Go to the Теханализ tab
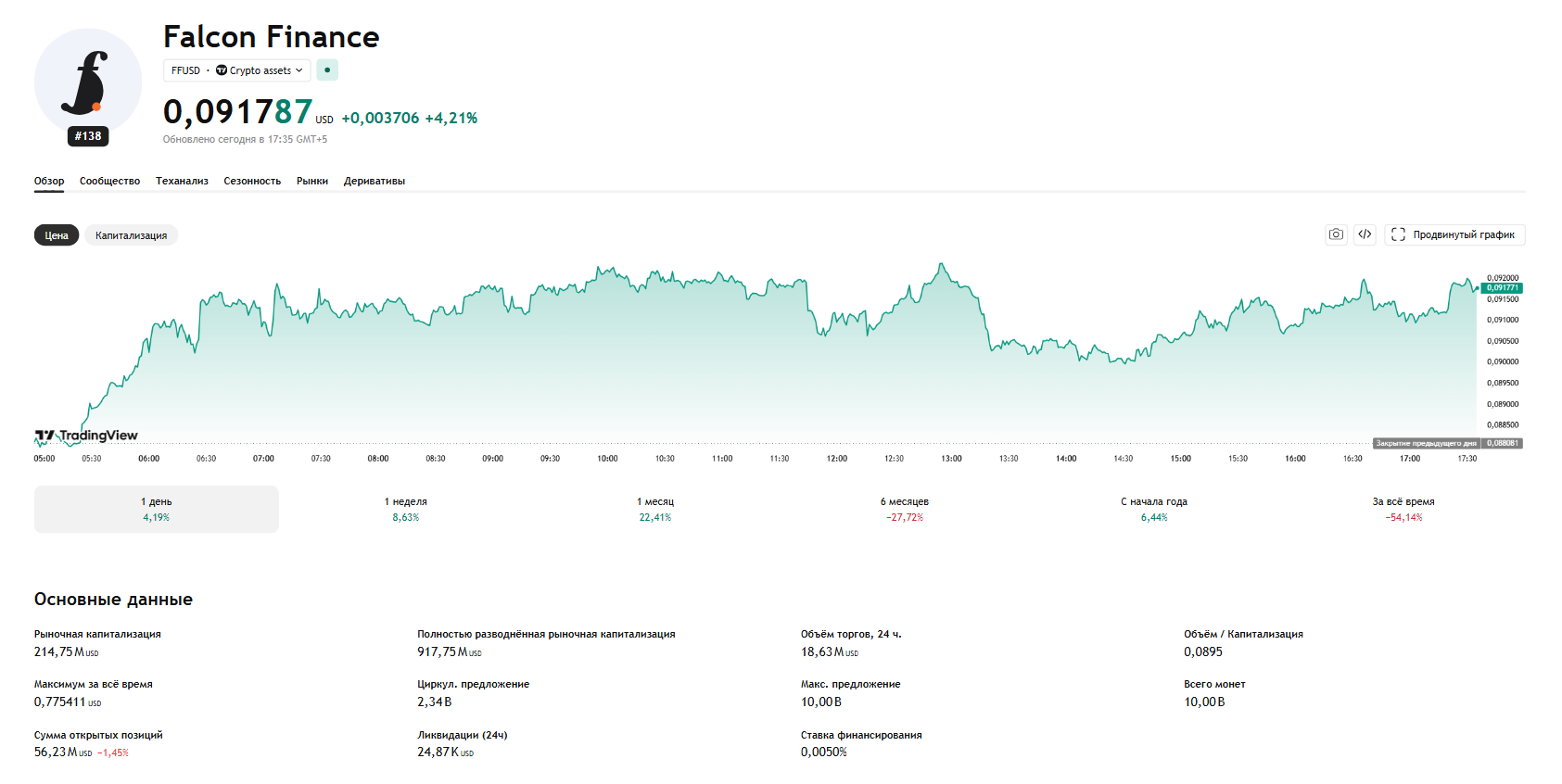This screenshot has width=1562, height=784. coord(182,182)
